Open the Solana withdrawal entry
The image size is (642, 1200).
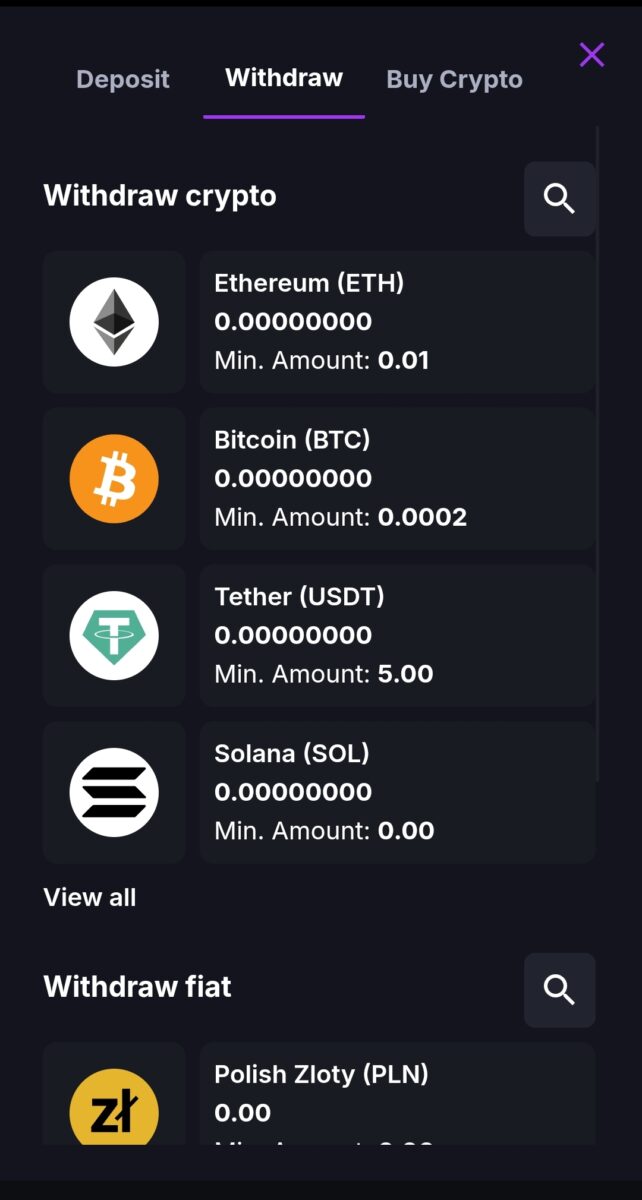397,792
